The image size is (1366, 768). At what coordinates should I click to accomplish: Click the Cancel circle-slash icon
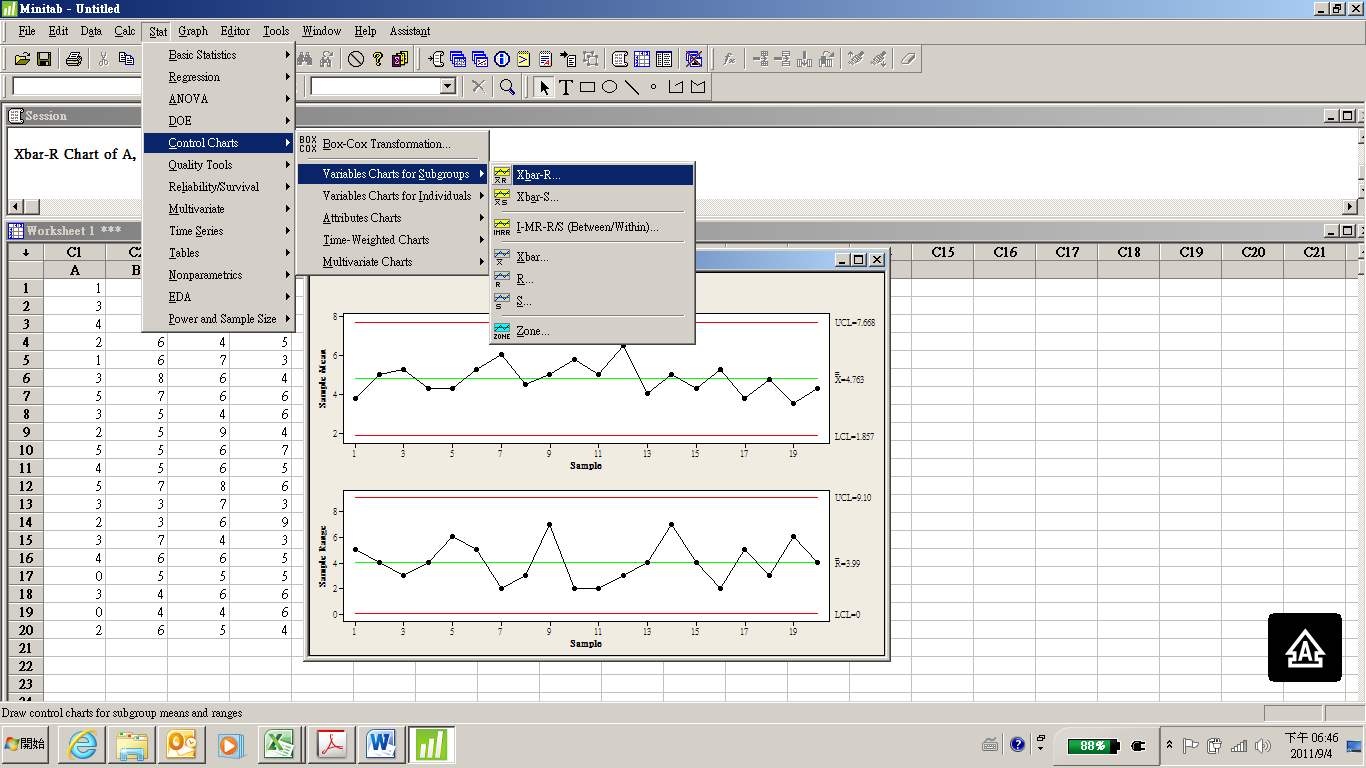(x=356, y=59)
